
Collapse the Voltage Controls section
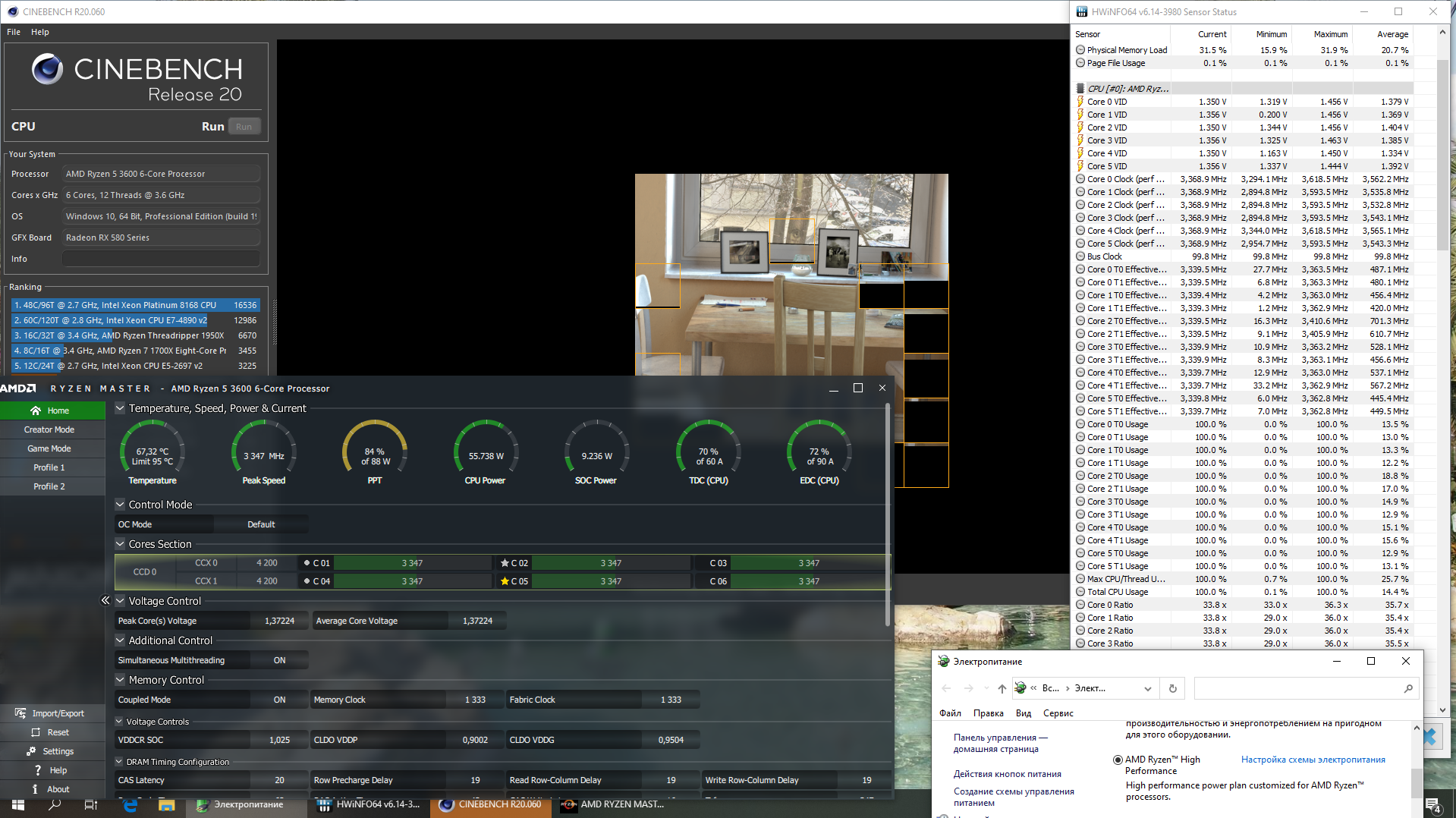point(119,722)
